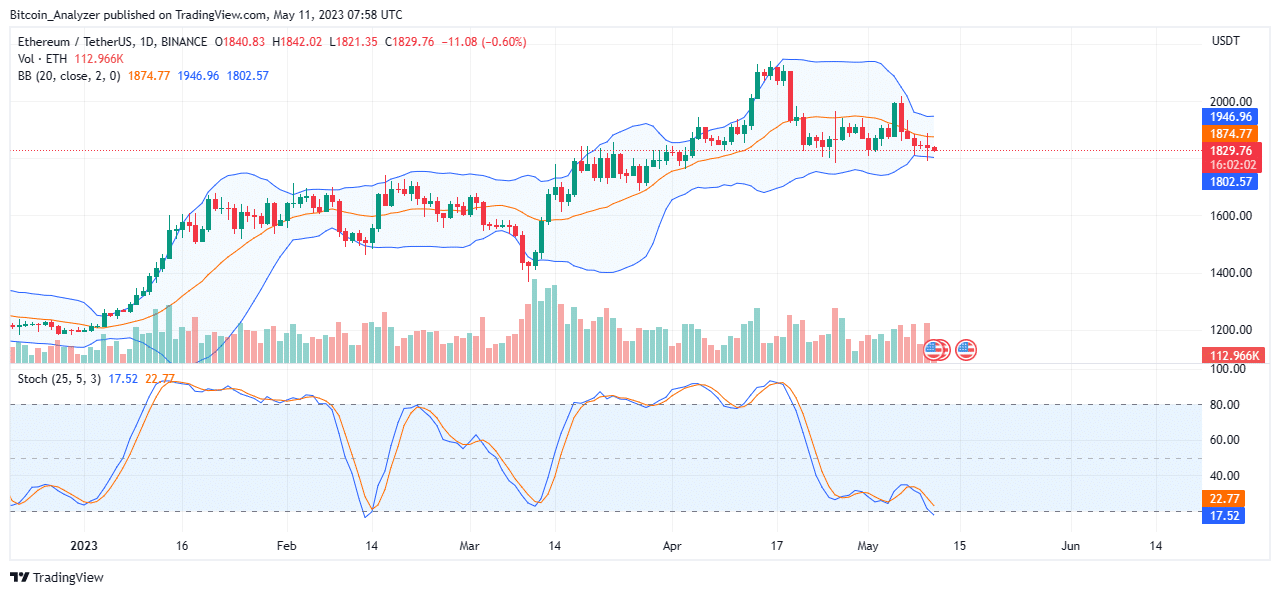Click the Apr label on the time axis
Image resolution: width=1280 pixels, height=595 pixels.
pos(671,546)
